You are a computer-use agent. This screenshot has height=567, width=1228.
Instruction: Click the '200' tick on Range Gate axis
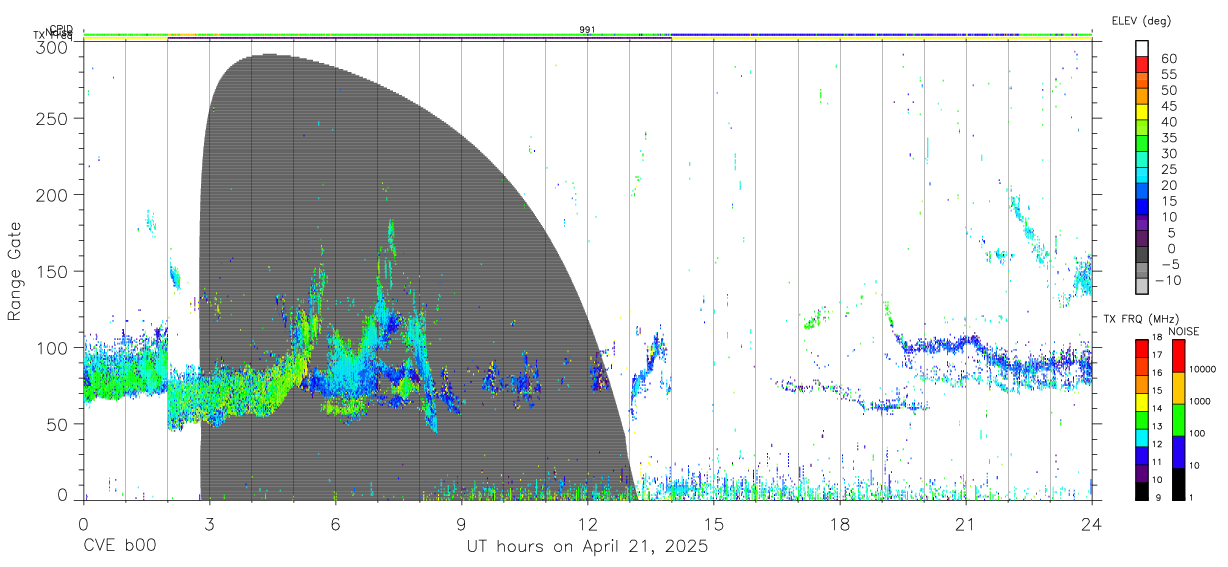pos(51,194)
